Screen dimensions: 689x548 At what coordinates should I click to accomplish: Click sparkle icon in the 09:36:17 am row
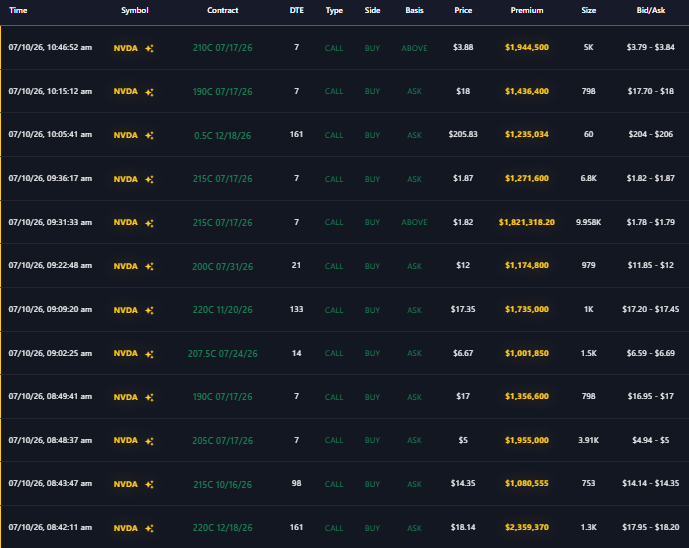(149, 179)
